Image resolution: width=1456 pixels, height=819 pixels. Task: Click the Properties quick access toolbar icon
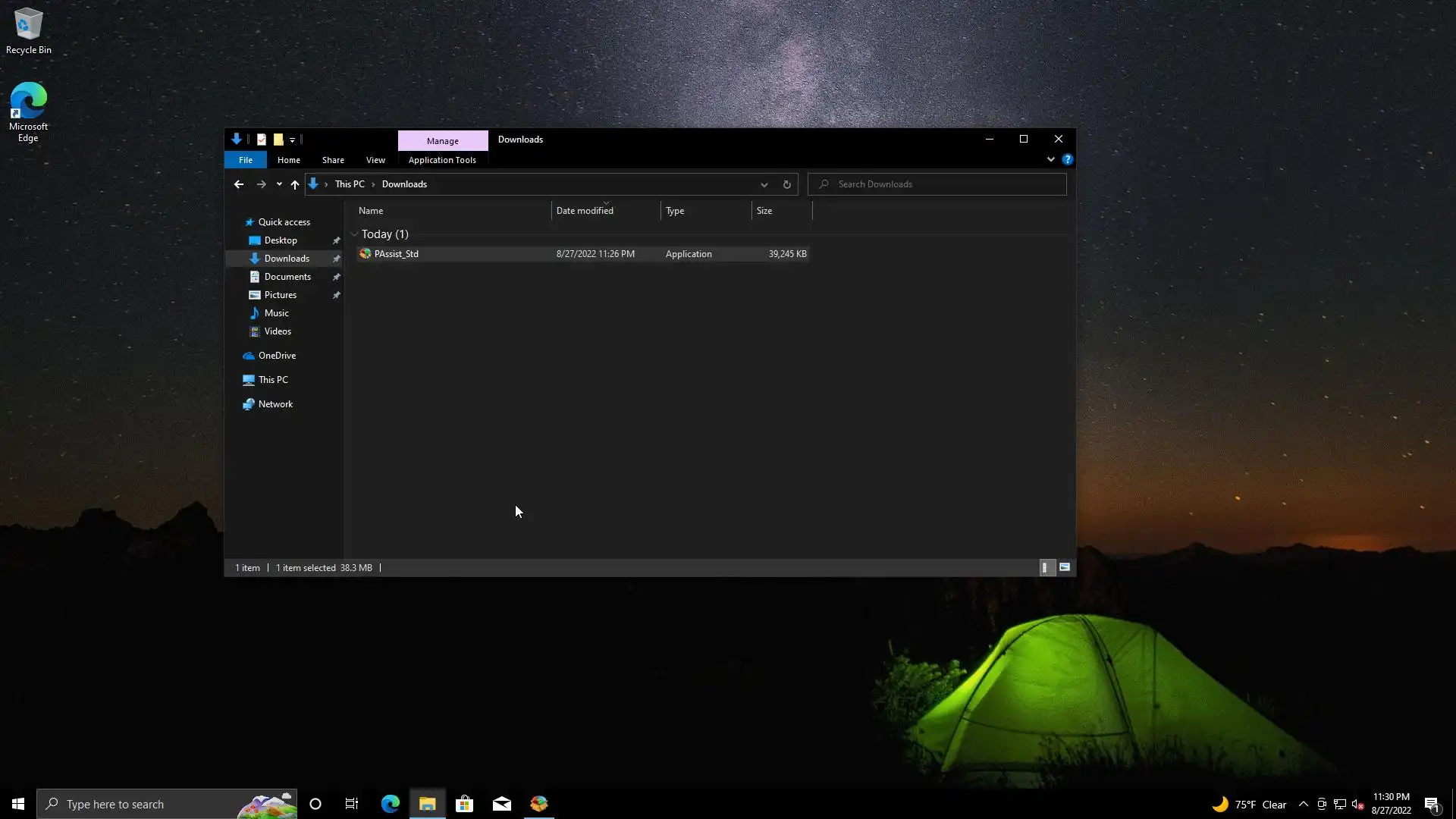click(262, 140)
